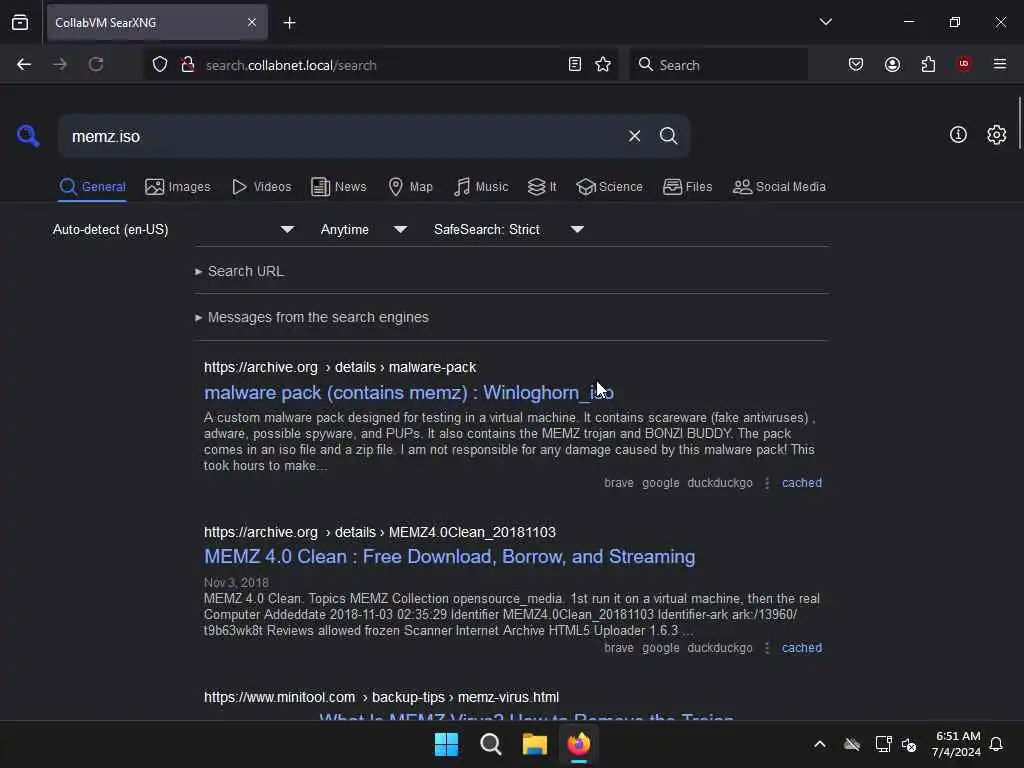Expand Messages from the search engines
1024x768 pixels.
[x=312, y=317]
